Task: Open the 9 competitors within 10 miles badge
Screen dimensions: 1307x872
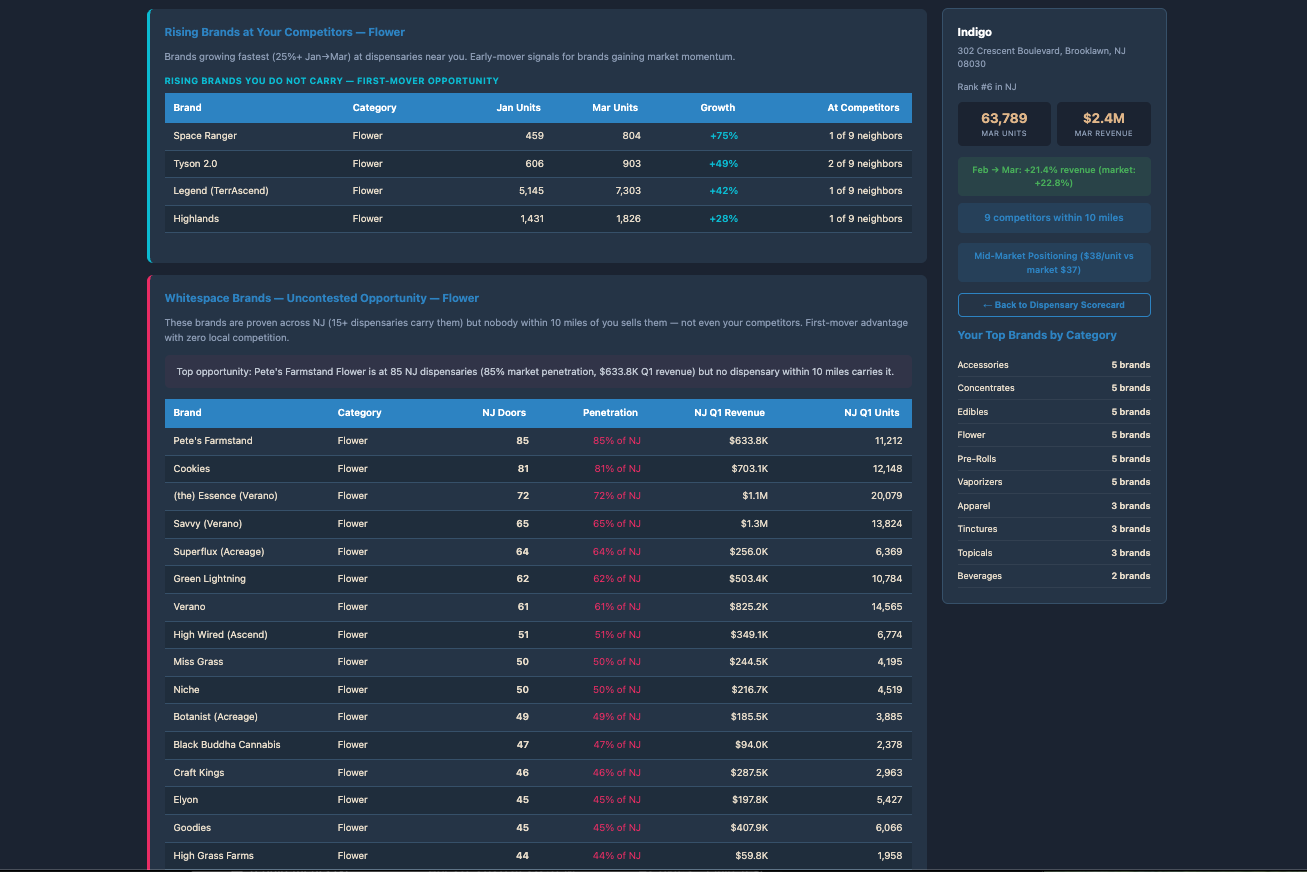Action: pos(1054,218)
